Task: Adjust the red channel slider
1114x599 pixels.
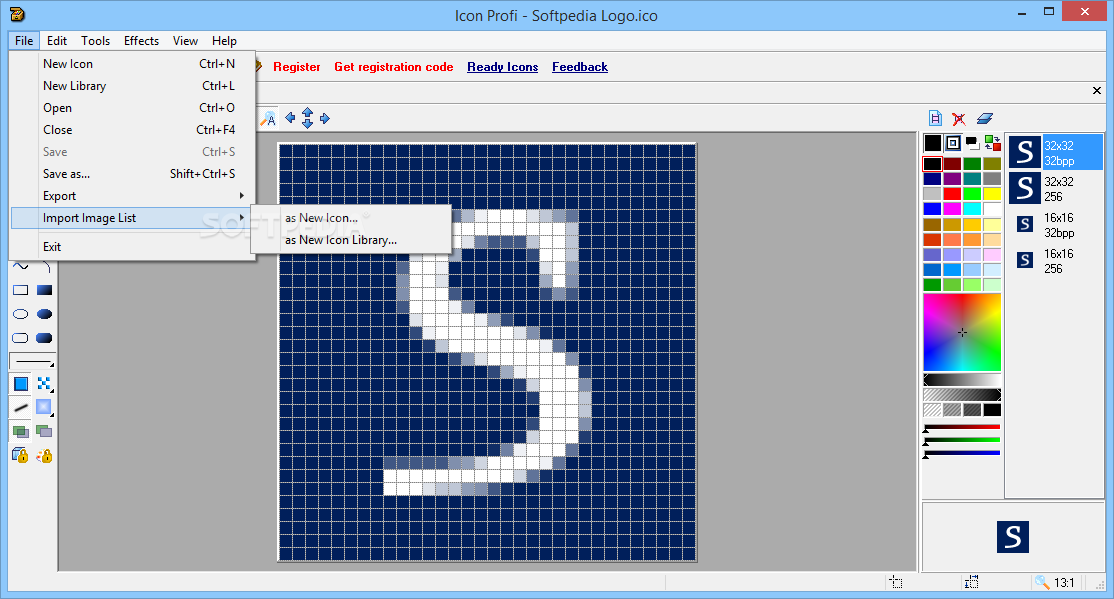Action: pyautogui.click(x=962, y=428)
